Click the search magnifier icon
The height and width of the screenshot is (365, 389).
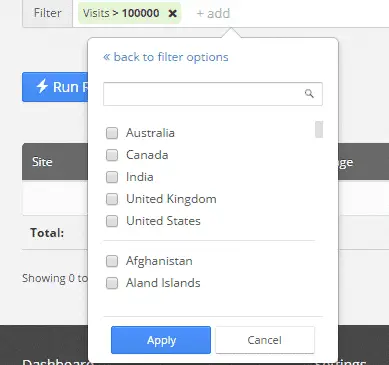309,94
